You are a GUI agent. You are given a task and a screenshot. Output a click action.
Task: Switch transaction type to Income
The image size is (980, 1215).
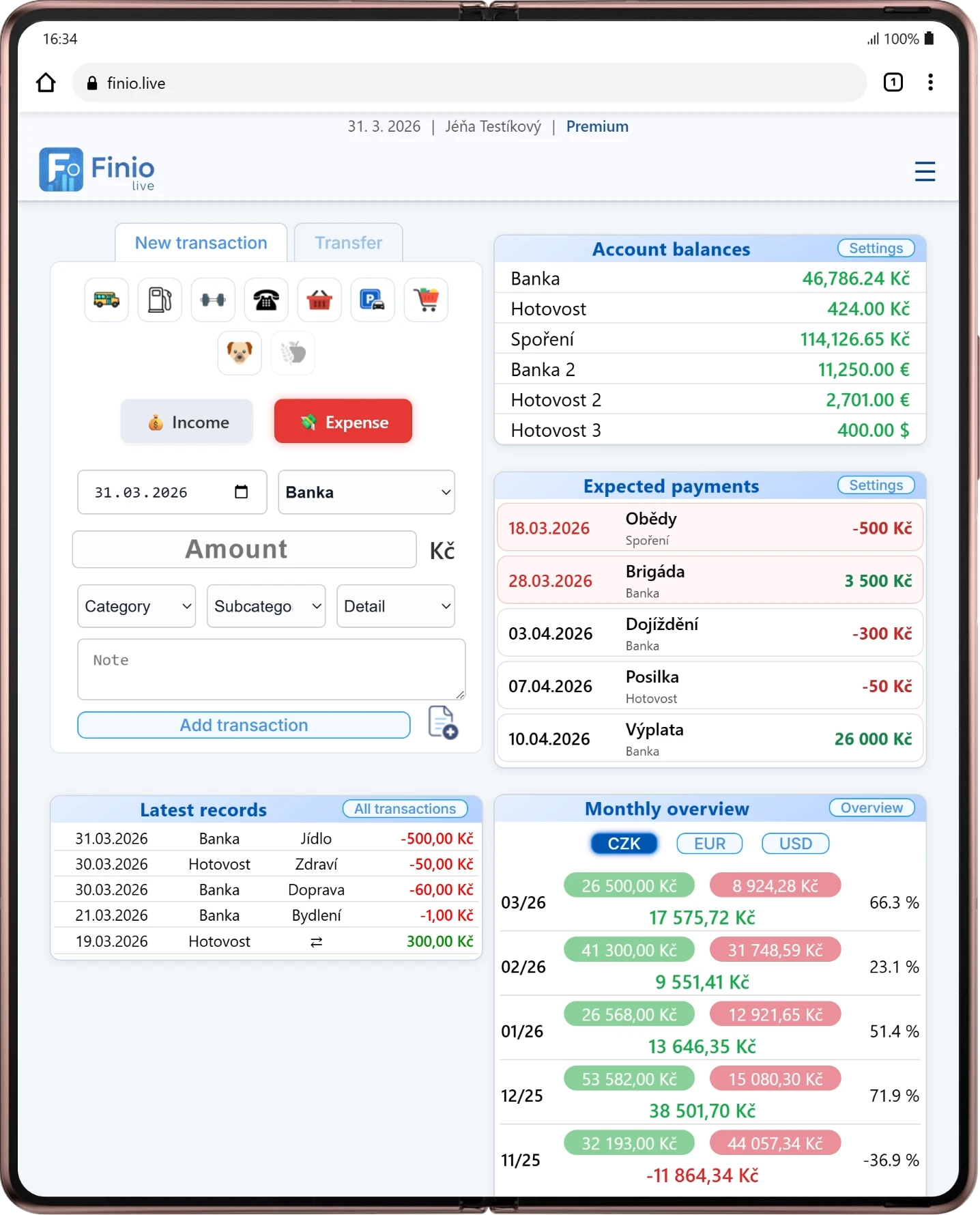tap(187, 422)
